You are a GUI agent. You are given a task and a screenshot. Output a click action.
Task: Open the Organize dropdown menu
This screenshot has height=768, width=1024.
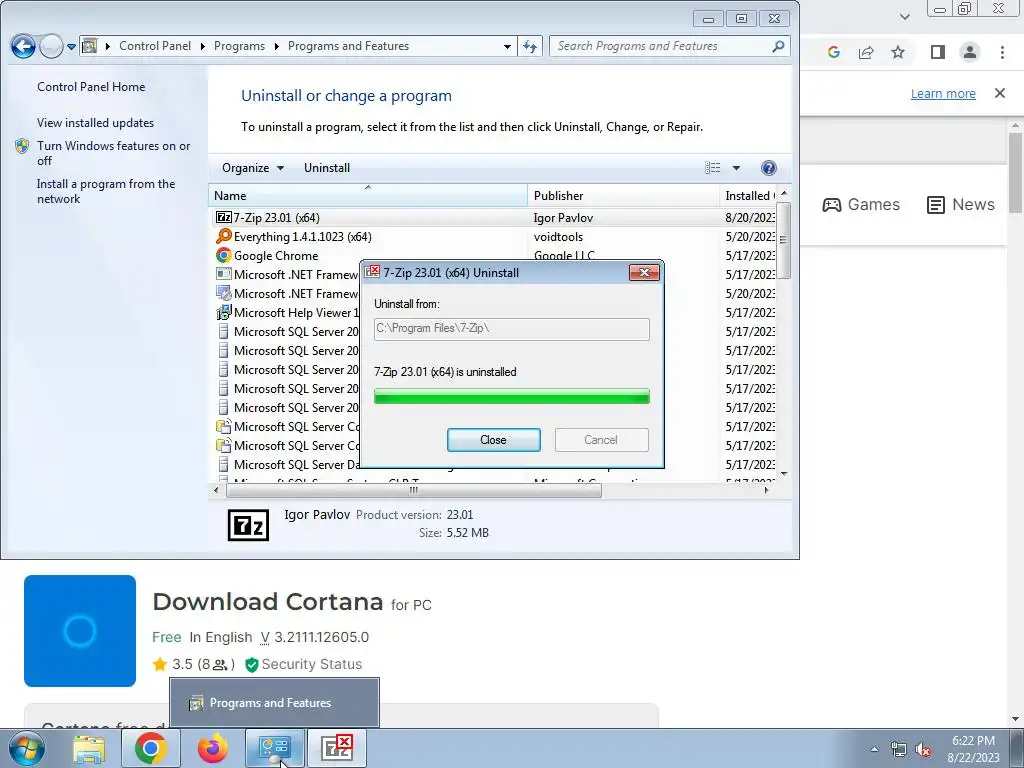click(253, 168)
